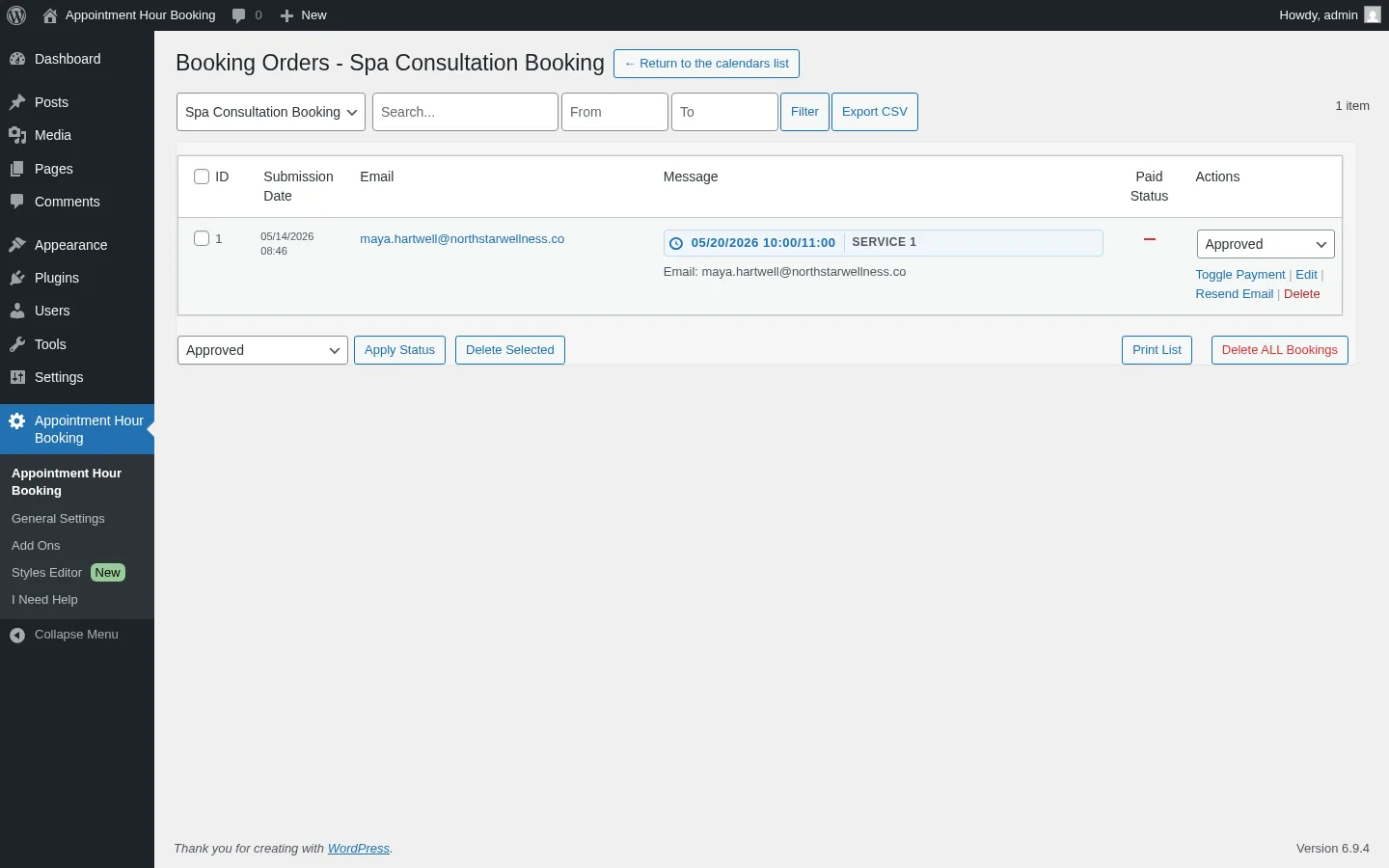Click the From date field
Viewport: 1389px width, 868px height.
click(614, 112)
